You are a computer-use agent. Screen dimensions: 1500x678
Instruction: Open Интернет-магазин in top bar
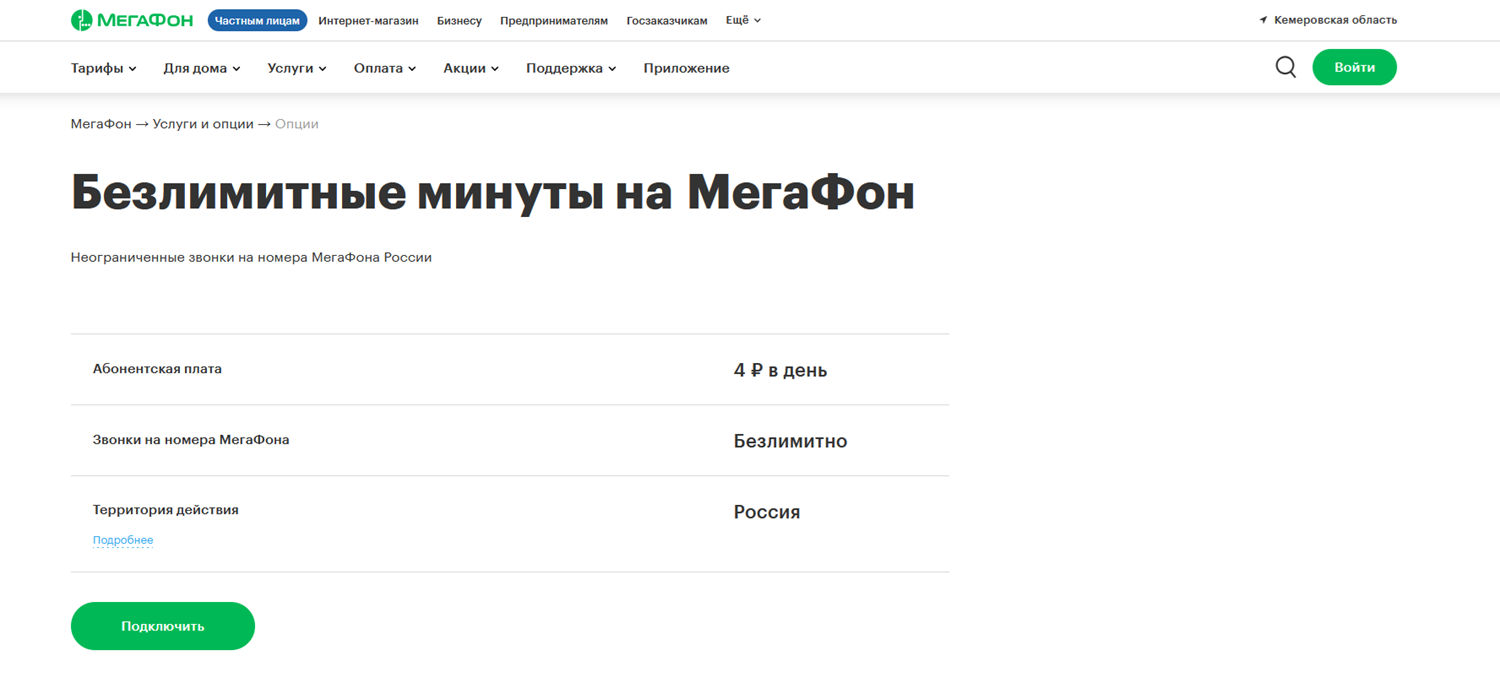point(368,20)
